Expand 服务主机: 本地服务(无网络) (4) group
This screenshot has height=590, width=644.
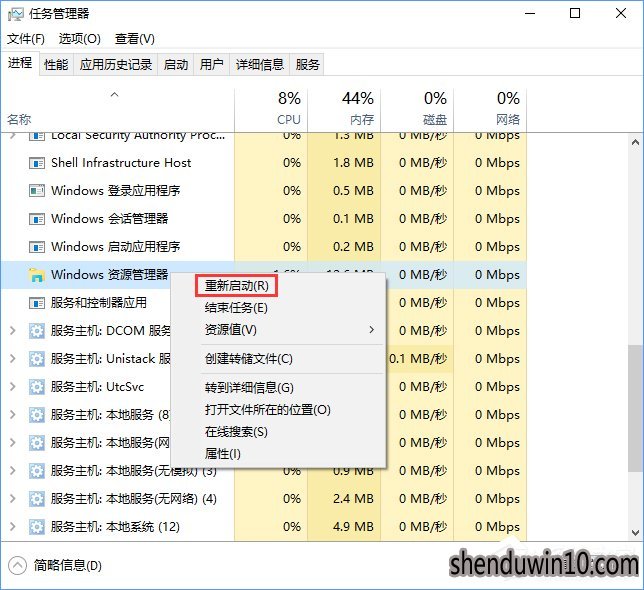click(13, 498)
